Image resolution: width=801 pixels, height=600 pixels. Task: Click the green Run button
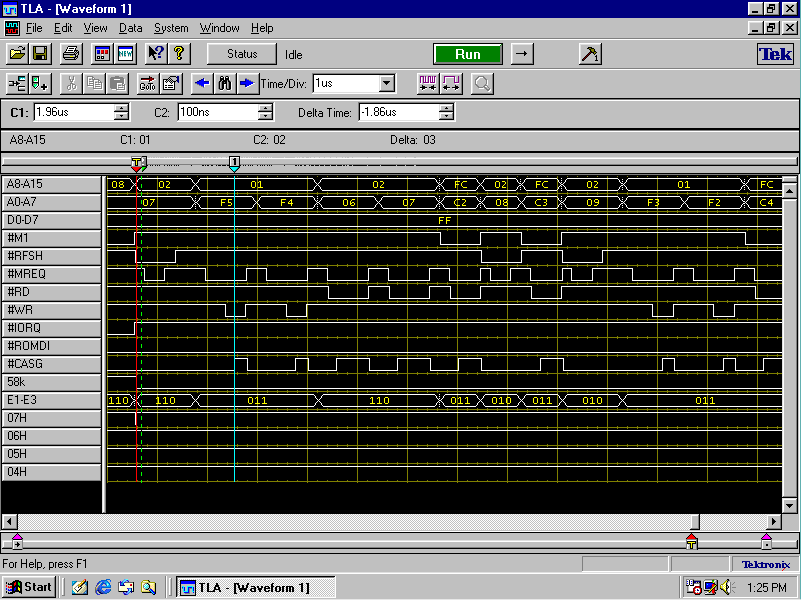(467, 54)
